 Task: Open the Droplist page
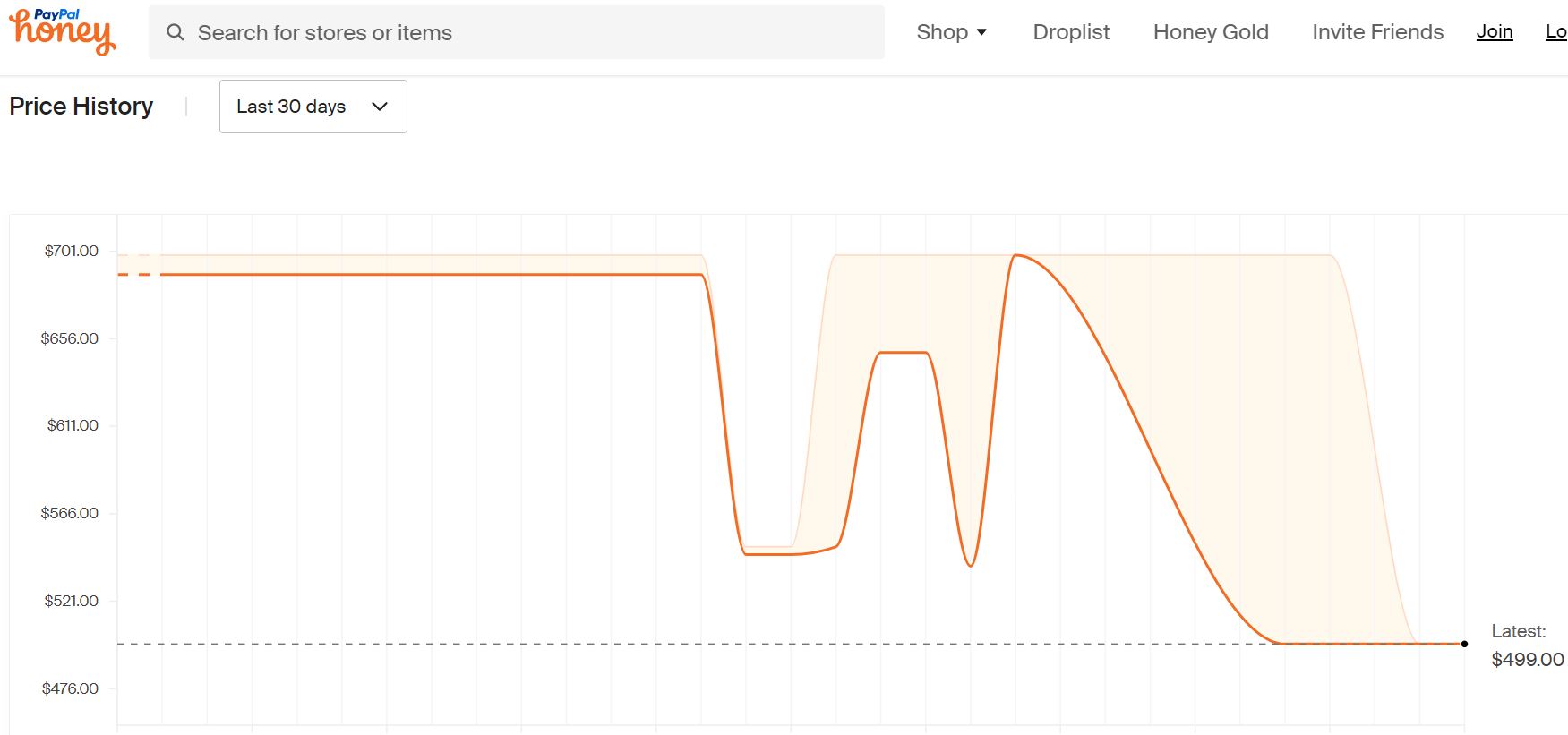click(1071, 32)
